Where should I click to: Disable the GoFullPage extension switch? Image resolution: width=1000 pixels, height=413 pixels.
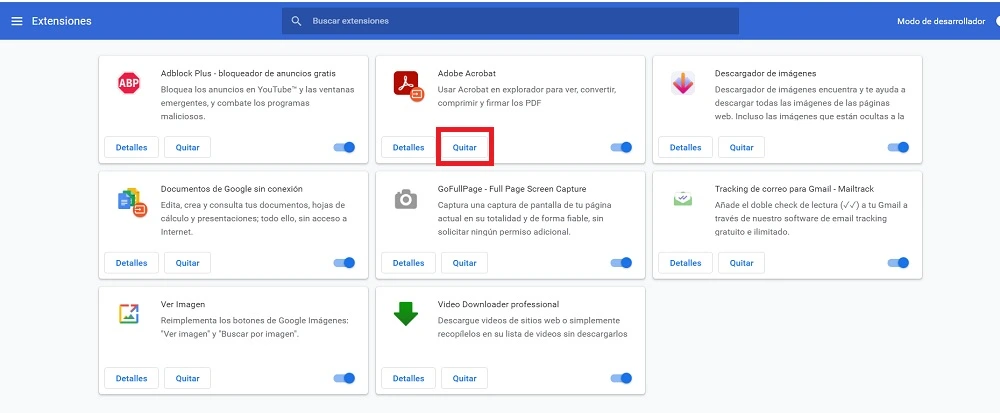(x=621, y=263)
